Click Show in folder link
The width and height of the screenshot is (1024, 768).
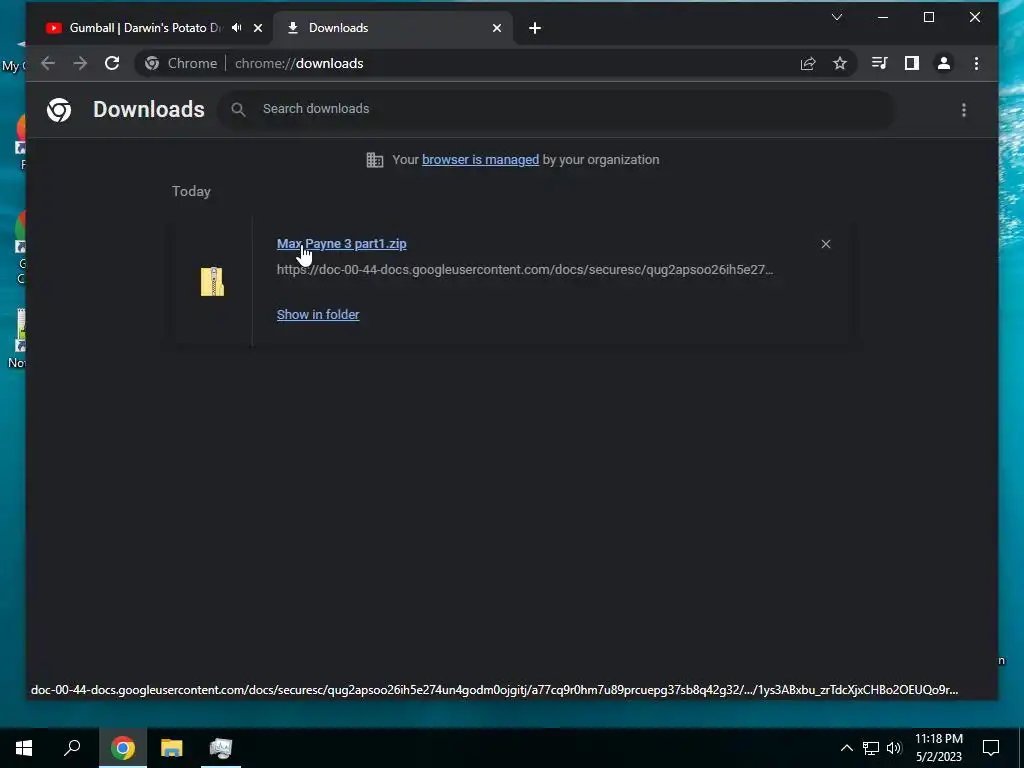pyautogui.click(x=318, y=315)
